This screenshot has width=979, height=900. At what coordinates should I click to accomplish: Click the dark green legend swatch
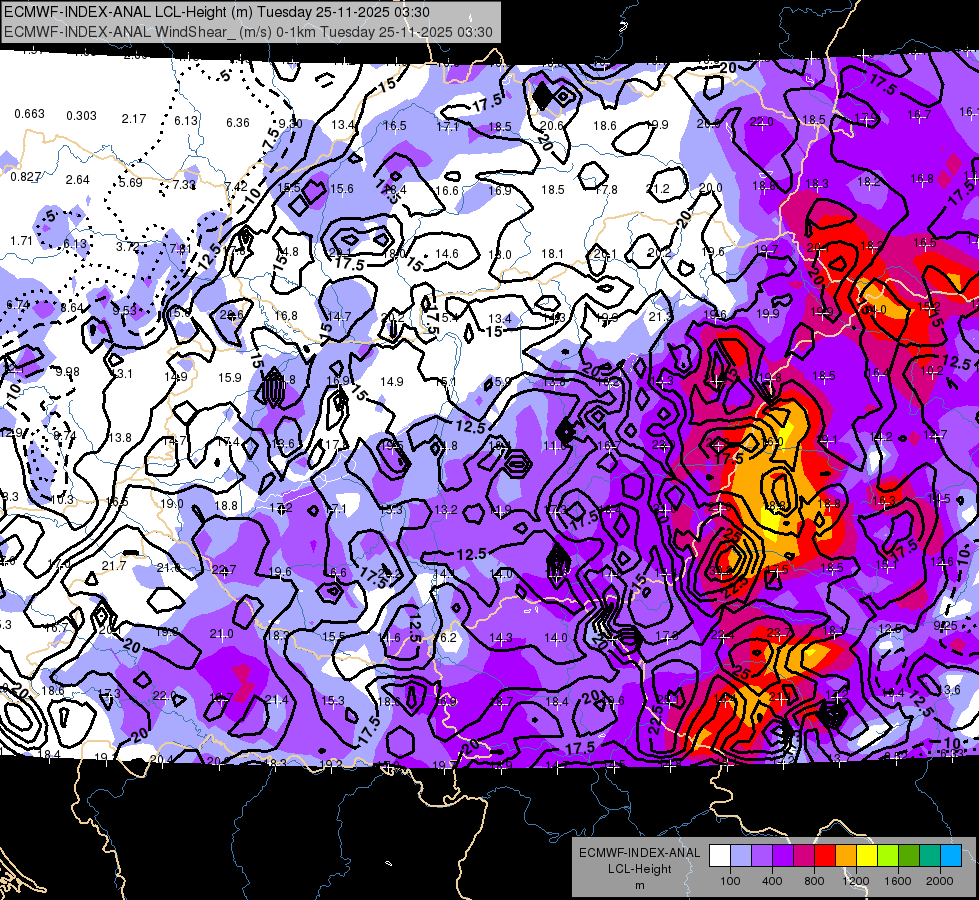[909, 856]
